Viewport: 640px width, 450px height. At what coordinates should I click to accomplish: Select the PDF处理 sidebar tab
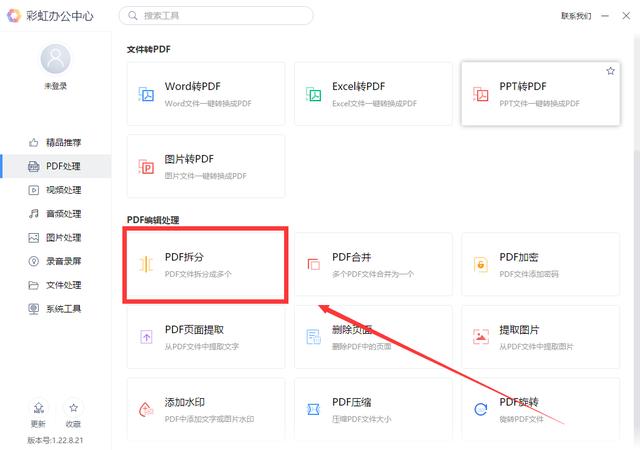56,166
